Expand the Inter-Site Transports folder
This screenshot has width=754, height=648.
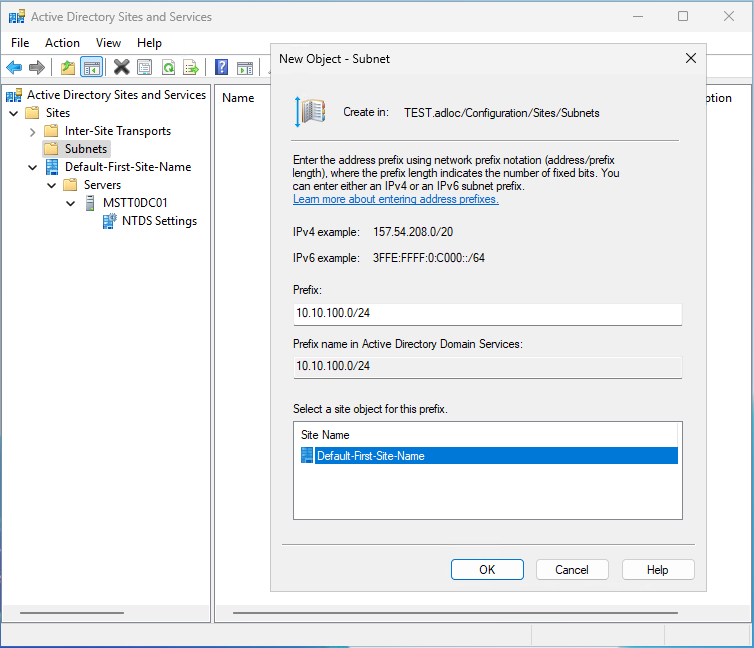coord(32,131)
